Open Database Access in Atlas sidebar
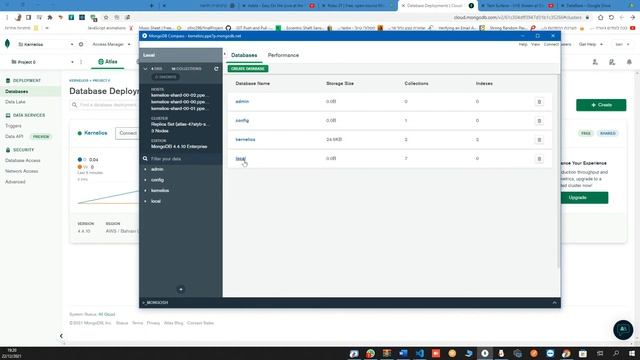This screenshot has height=360, width=640. tap(22, 160)
